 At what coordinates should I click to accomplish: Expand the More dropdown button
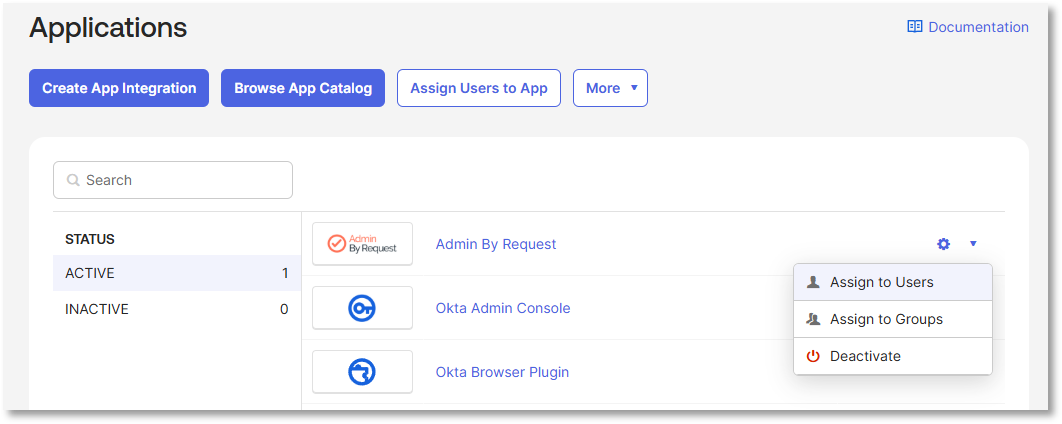pyautogui.click(x=610, y=88)
